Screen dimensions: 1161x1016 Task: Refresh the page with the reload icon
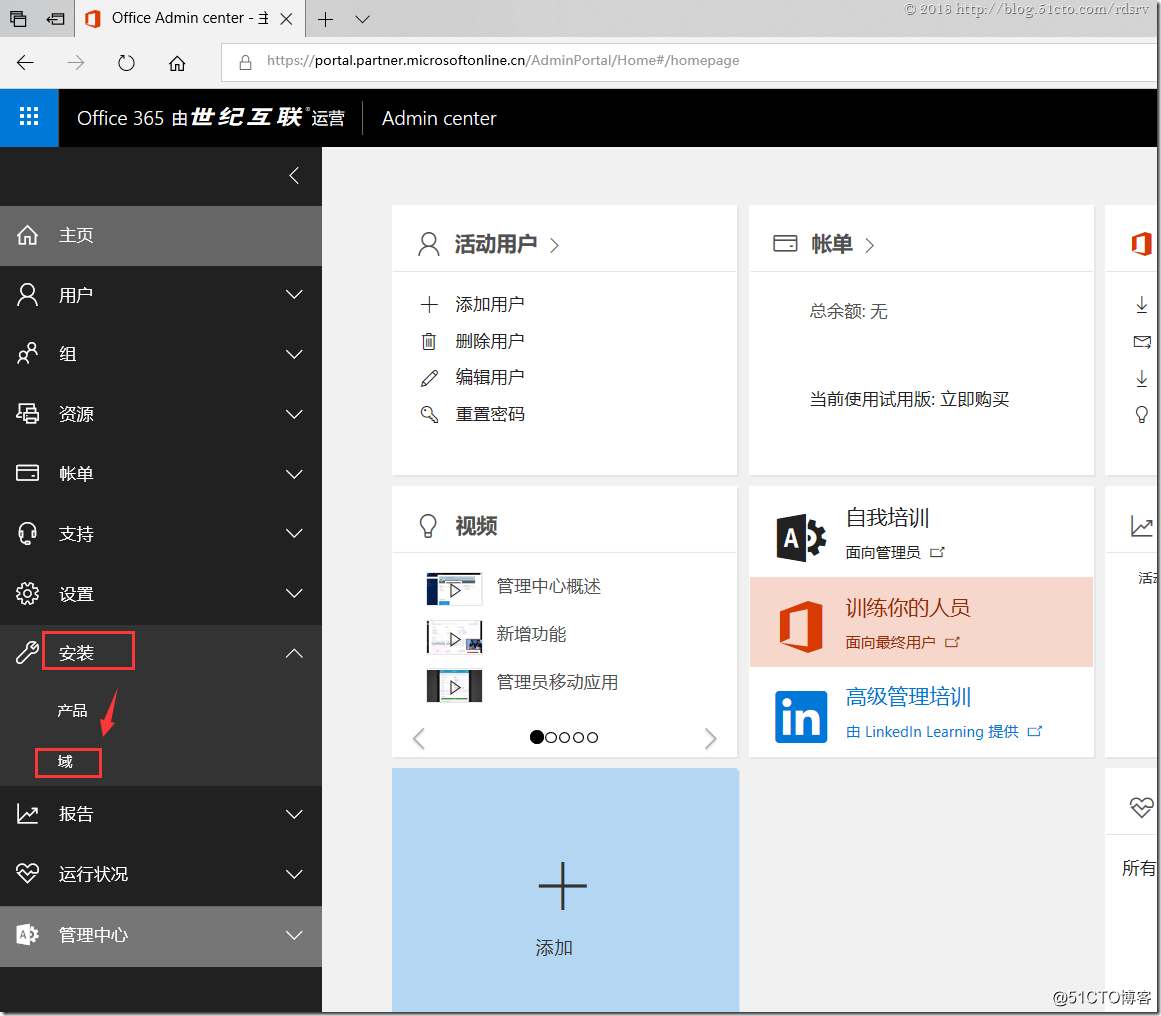[127, 63]
